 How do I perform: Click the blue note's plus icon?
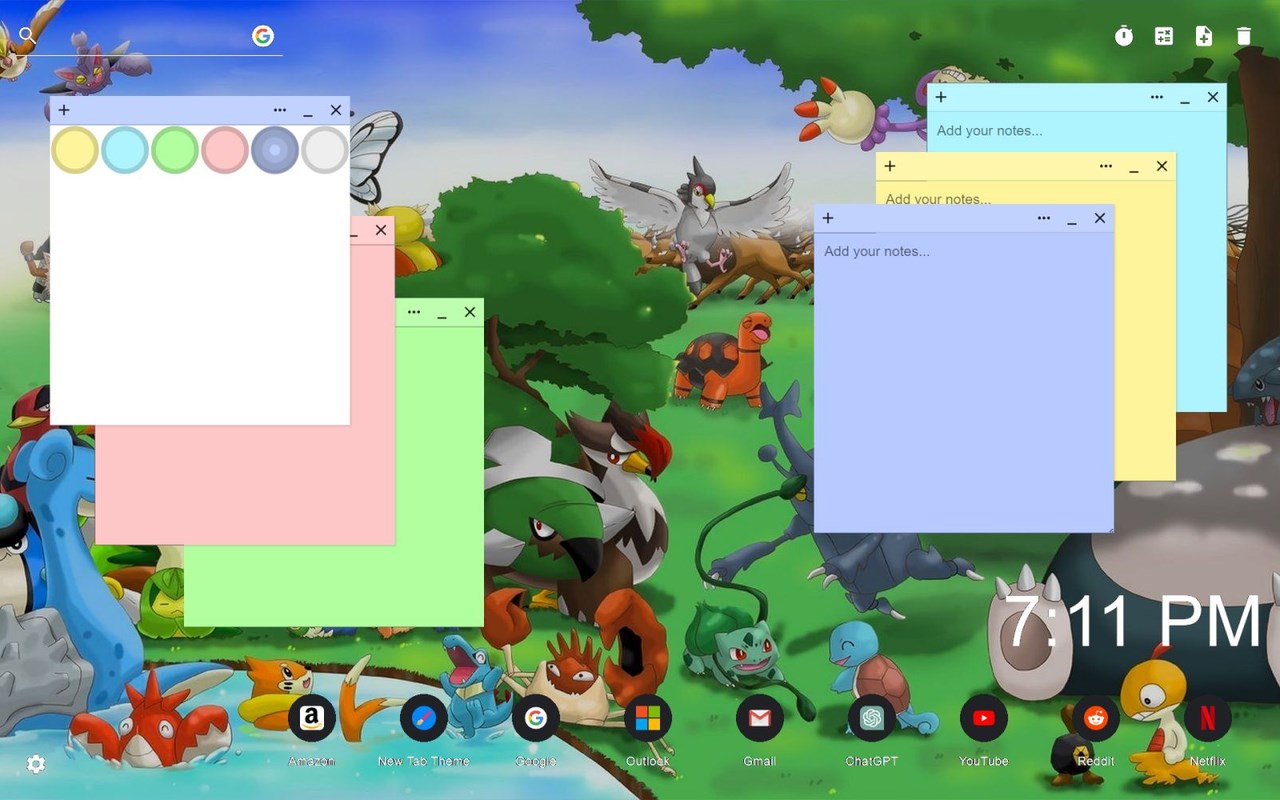(x=828, y=218)
